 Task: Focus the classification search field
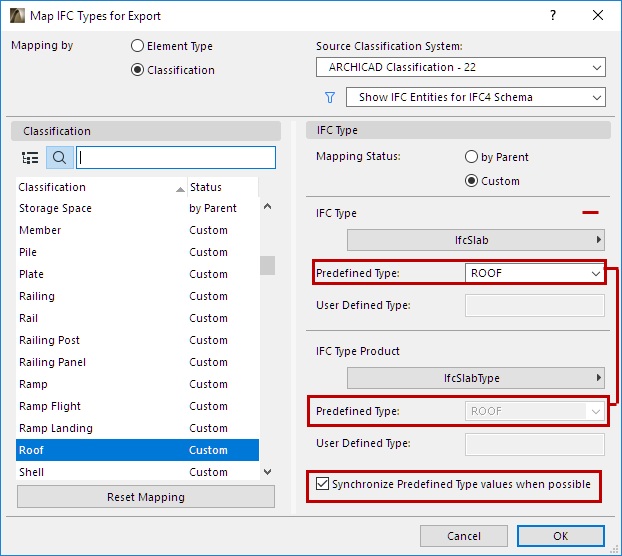(x=176, y=158)
